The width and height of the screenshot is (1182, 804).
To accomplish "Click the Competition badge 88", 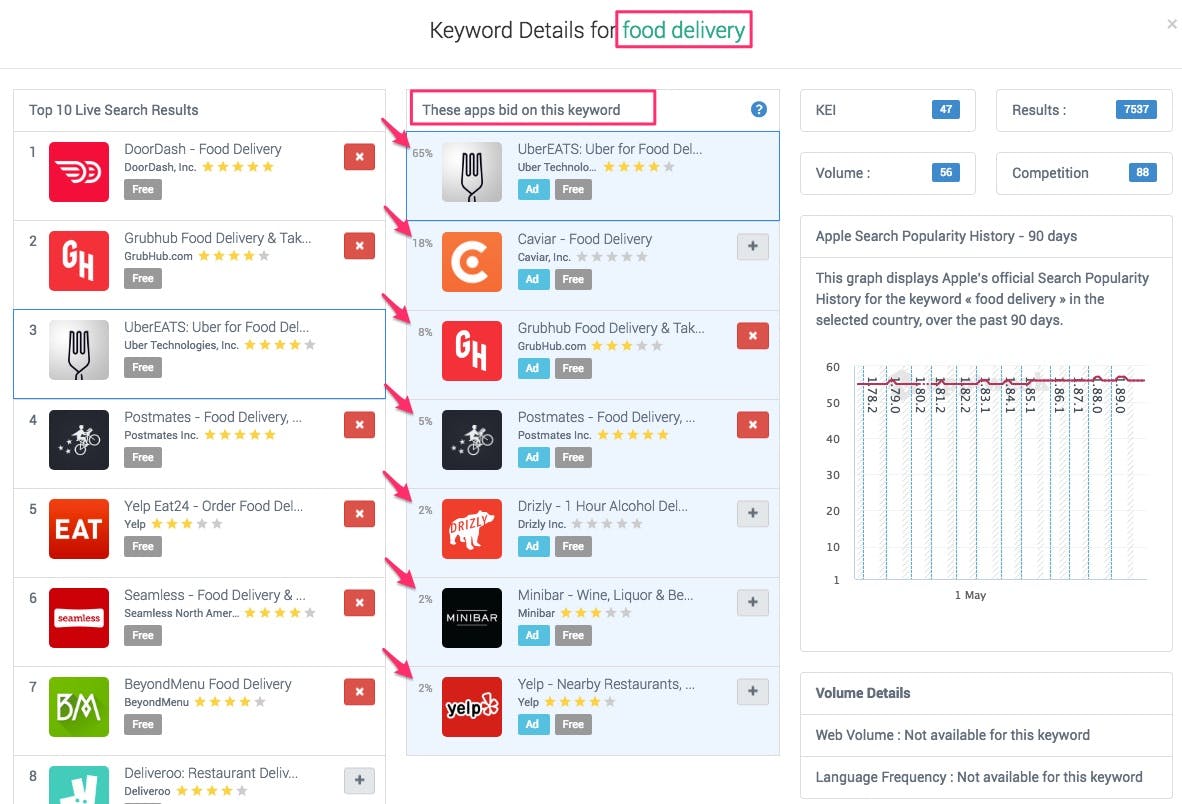I will tap(1142, 173).
